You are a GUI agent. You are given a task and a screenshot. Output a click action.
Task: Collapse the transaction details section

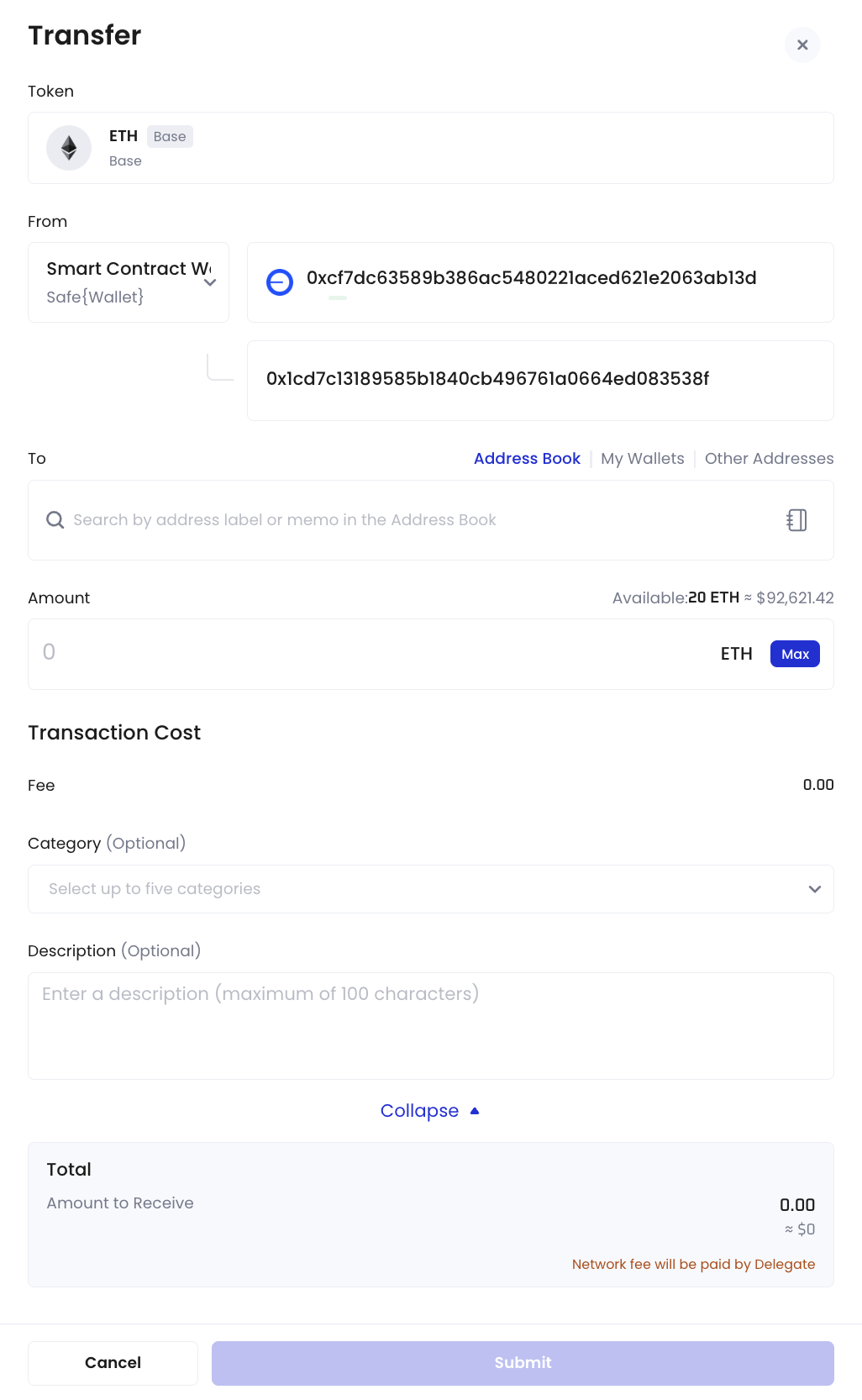(430, 1111)
